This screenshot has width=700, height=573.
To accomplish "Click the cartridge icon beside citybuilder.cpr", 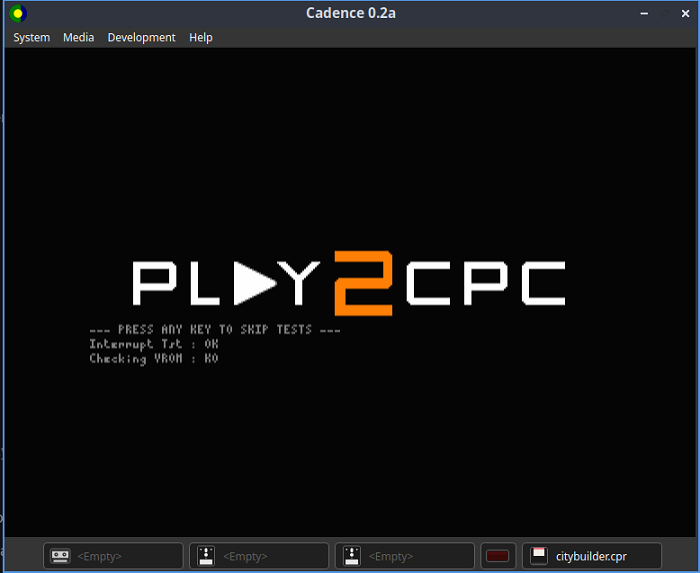I will 539,556.
